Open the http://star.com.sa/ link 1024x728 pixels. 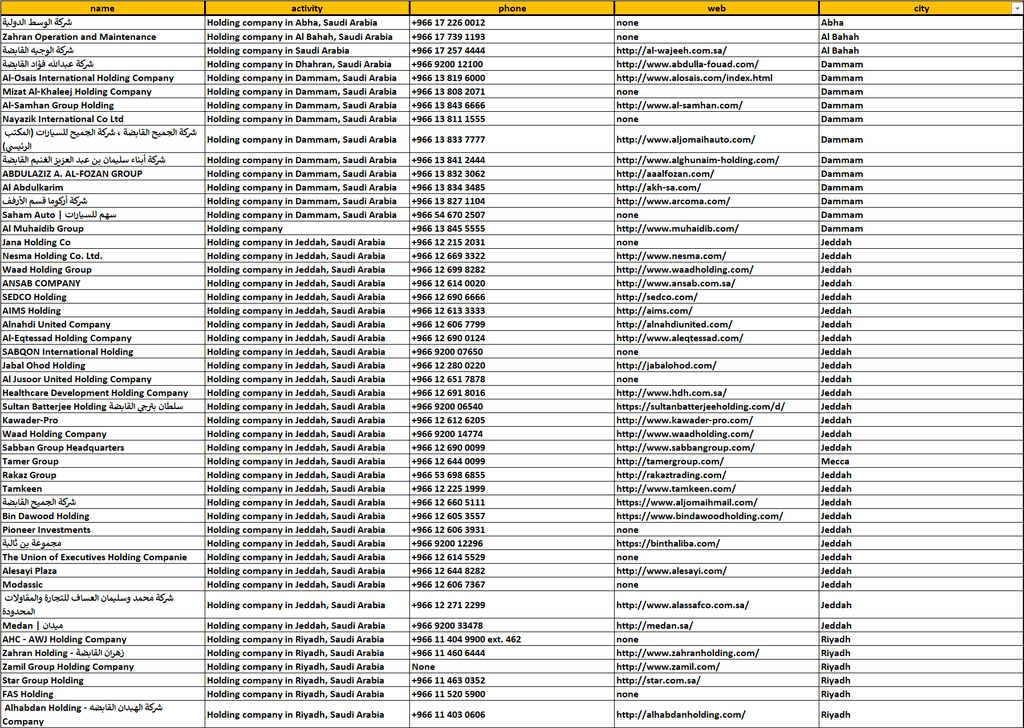658,680
